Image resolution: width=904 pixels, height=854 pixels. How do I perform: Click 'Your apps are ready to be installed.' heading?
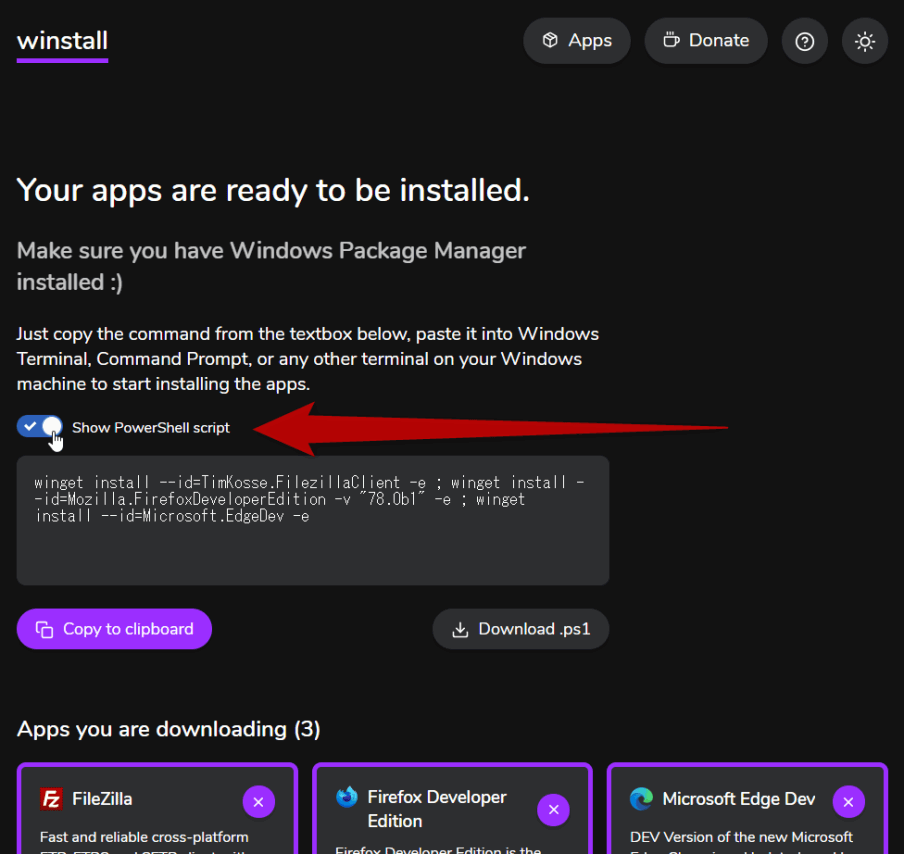[x=273, y=191]
